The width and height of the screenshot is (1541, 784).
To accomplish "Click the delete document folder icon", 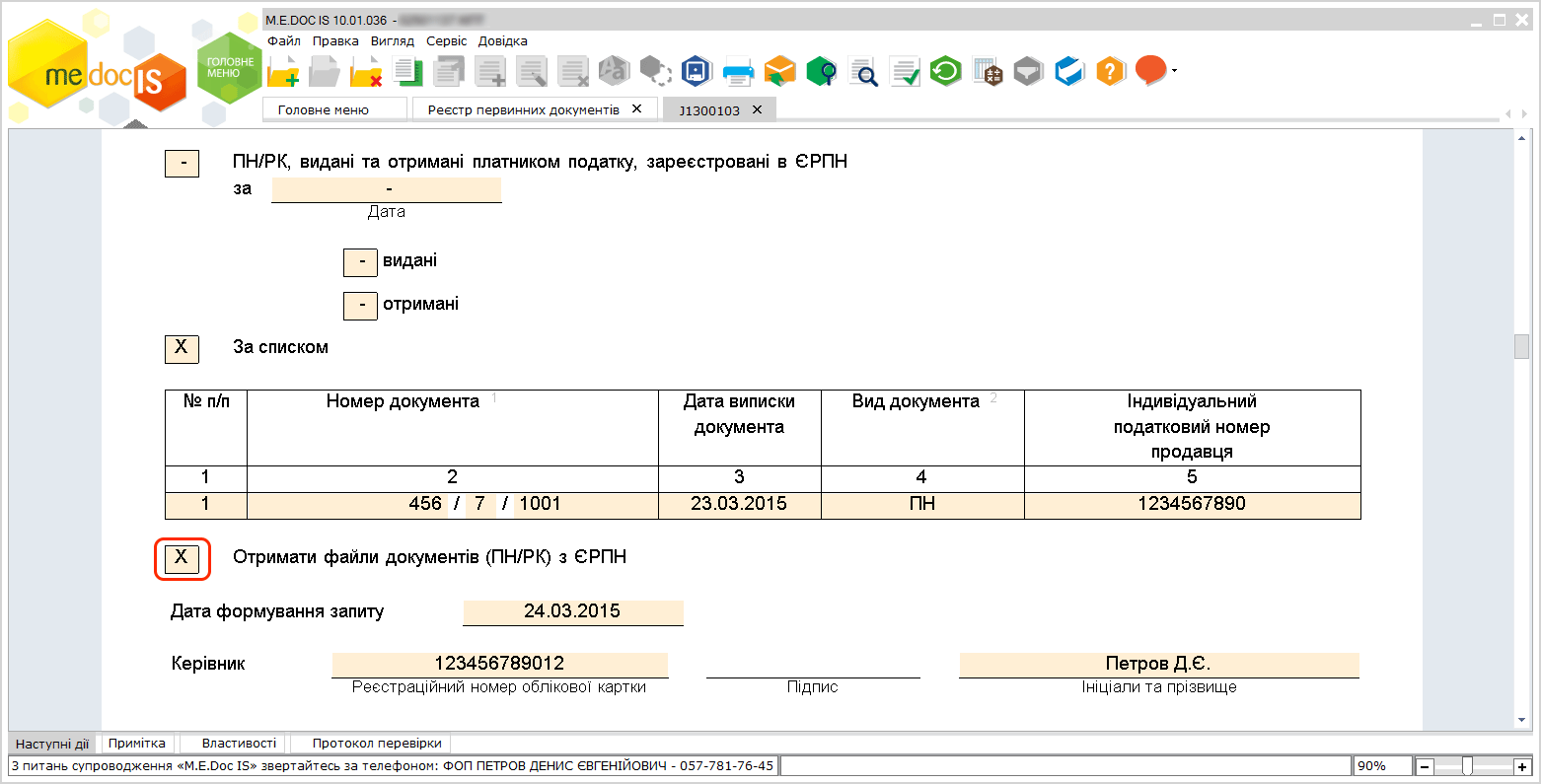I will click(x=366, y=71).
